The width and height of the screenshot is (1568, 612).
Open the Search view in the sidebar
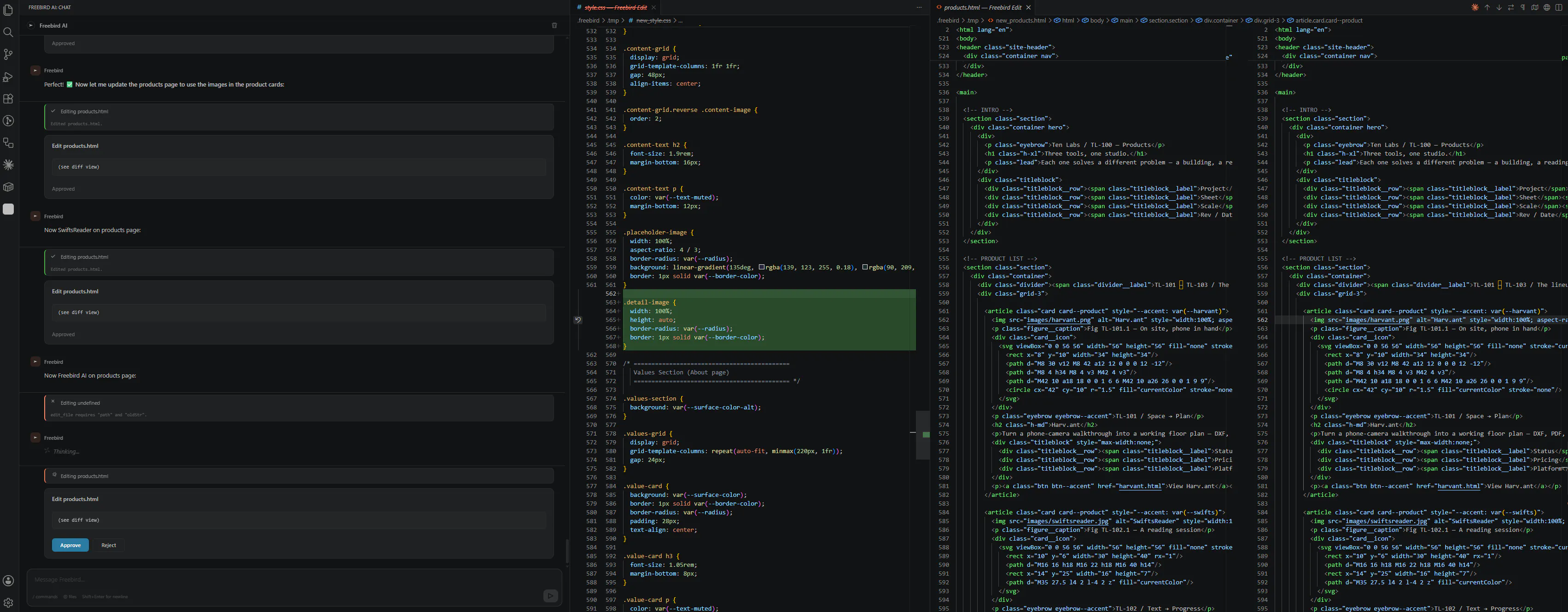[8, 32]
